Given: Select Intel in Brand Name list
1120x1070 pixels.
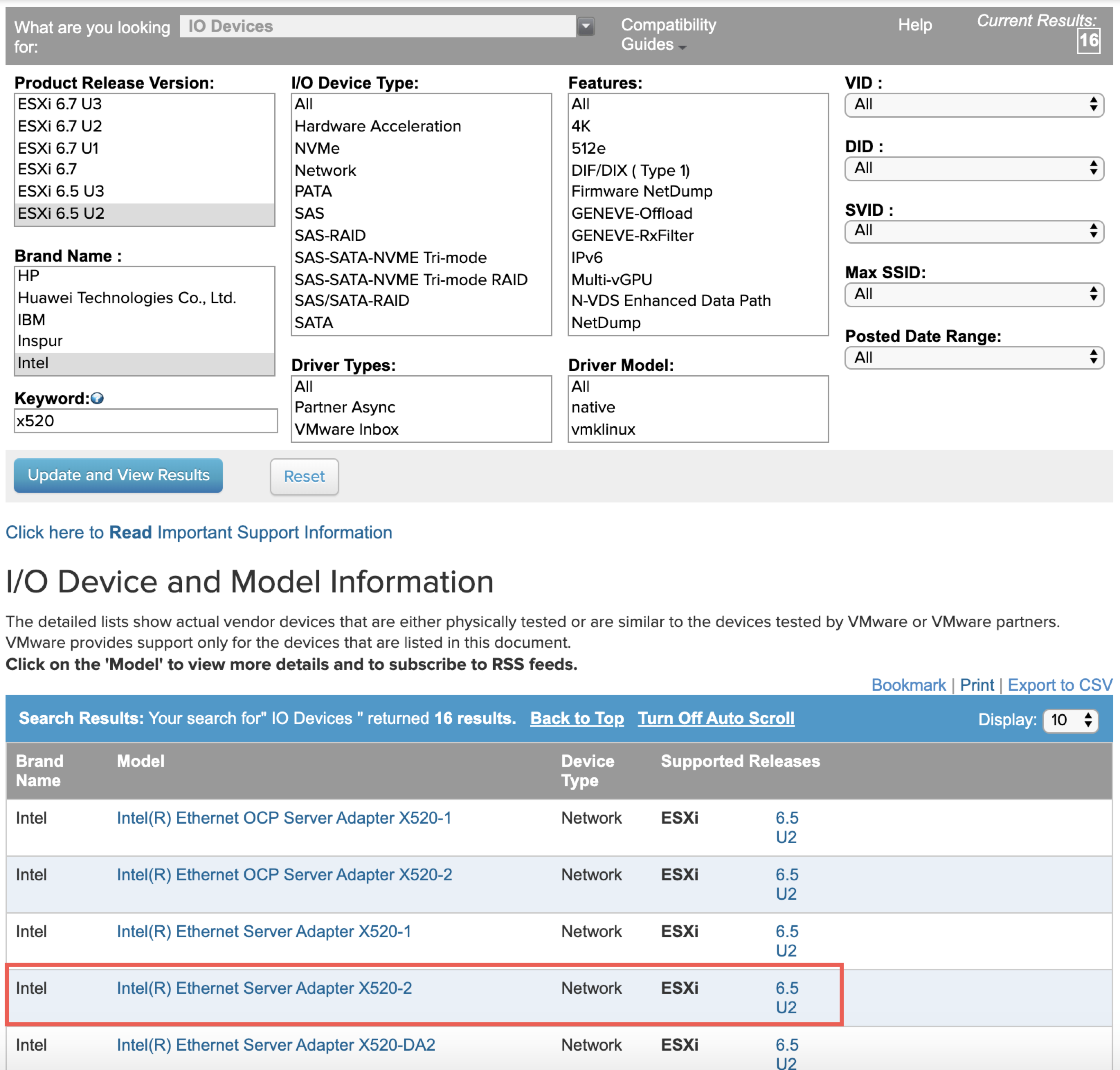Looking at the screenshot, I should (x=144, y=363).
